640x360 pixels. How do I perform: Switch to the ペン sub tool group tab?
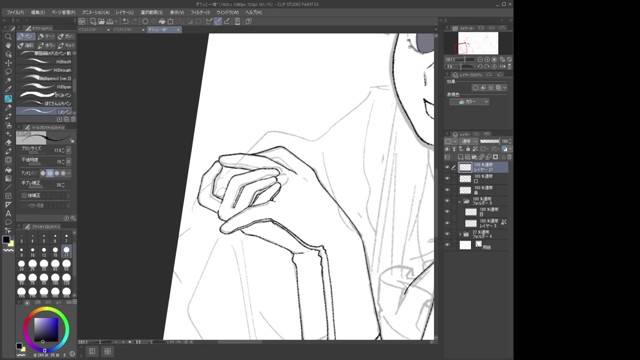pyautogui.click(x=26, y=36)
